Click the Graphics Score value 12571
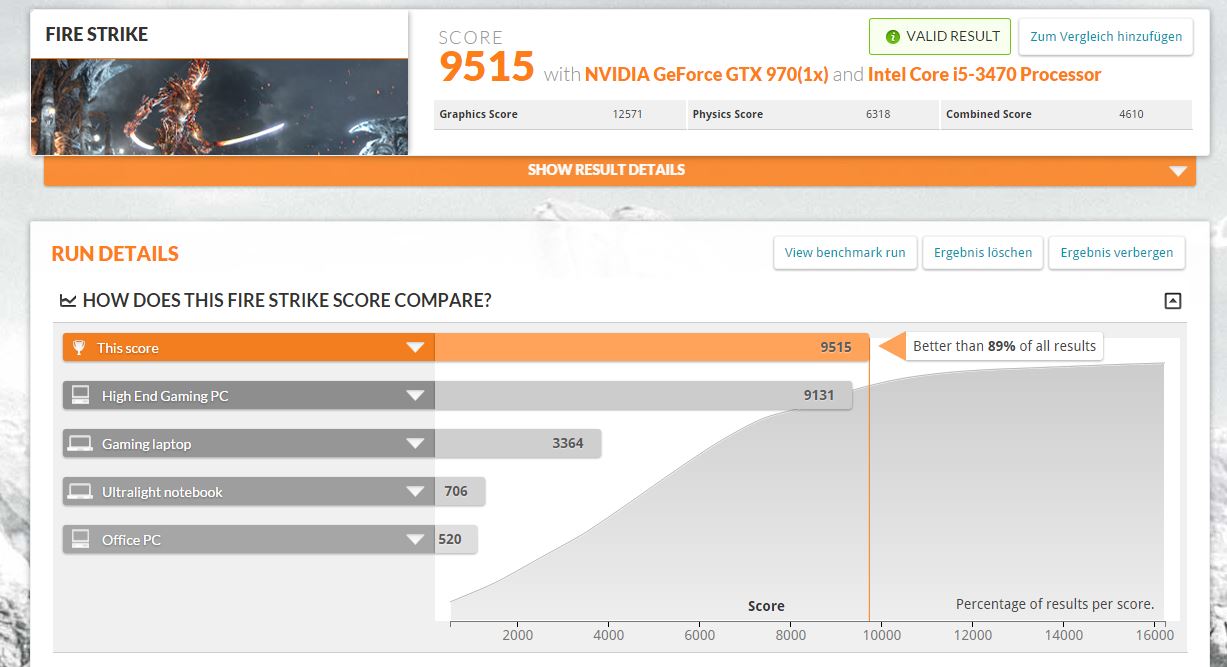This screenshot has height=667, width=1227. [627, 115]
